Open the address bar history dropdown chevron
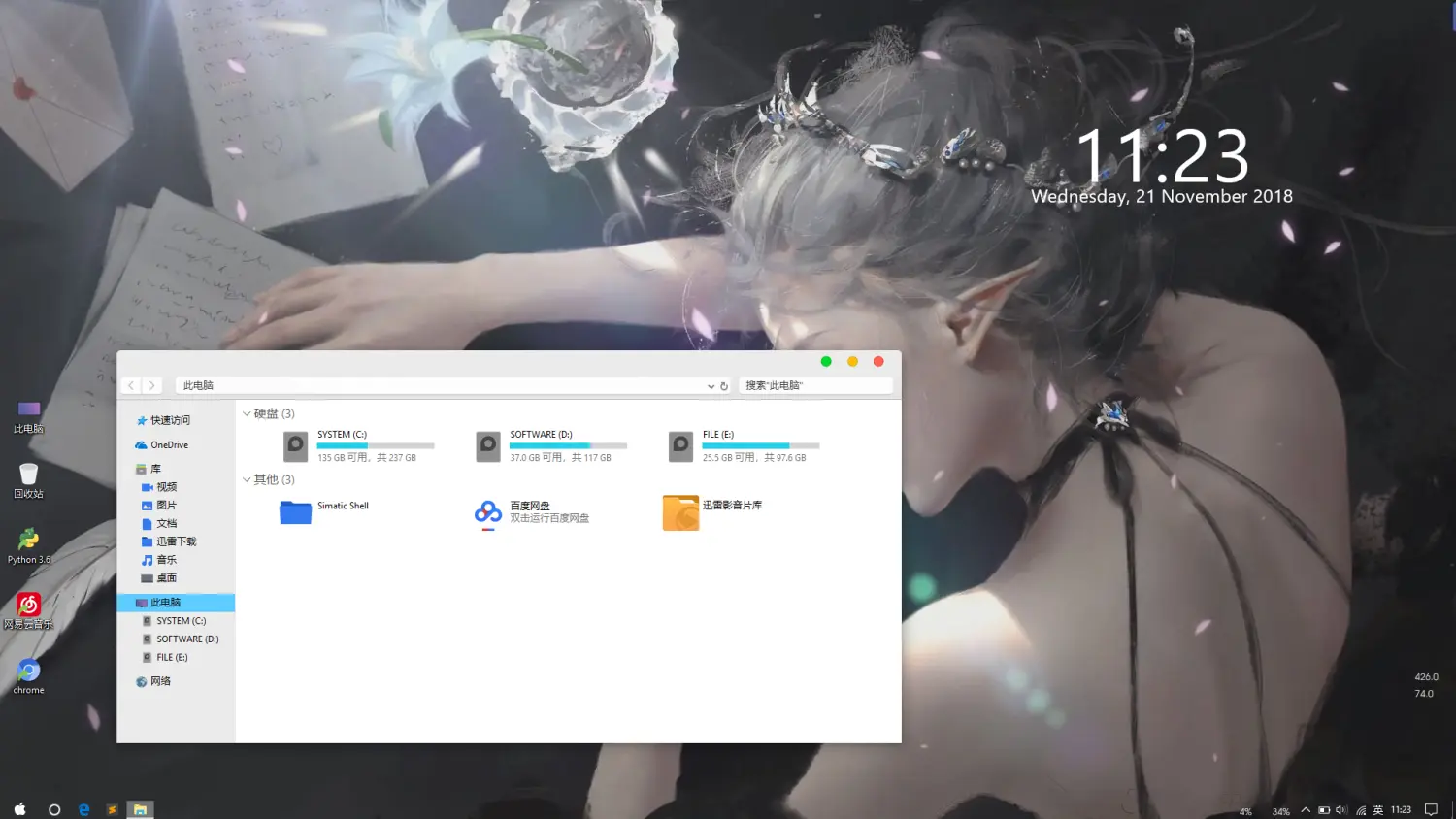This screenshot has height=819, width=1456. [x=711, y=386]
